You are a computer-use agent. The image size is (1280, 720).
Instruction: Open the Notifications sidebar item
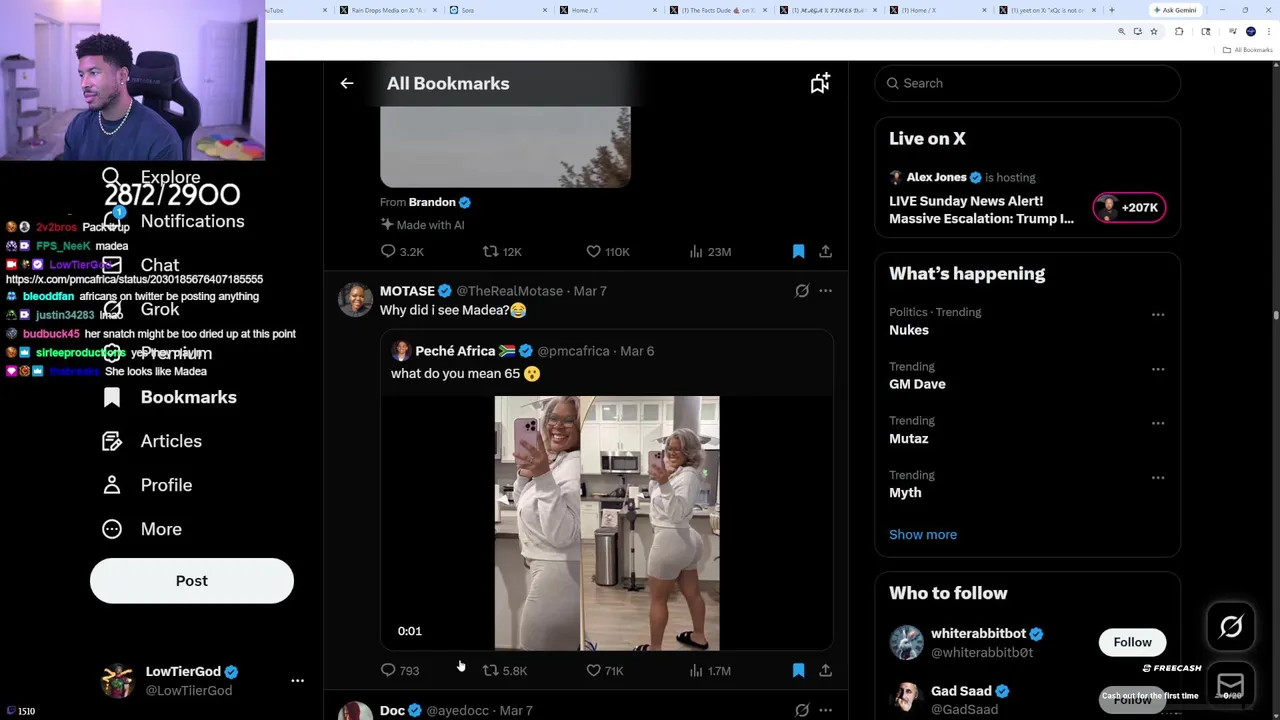[x=172, y=221]
